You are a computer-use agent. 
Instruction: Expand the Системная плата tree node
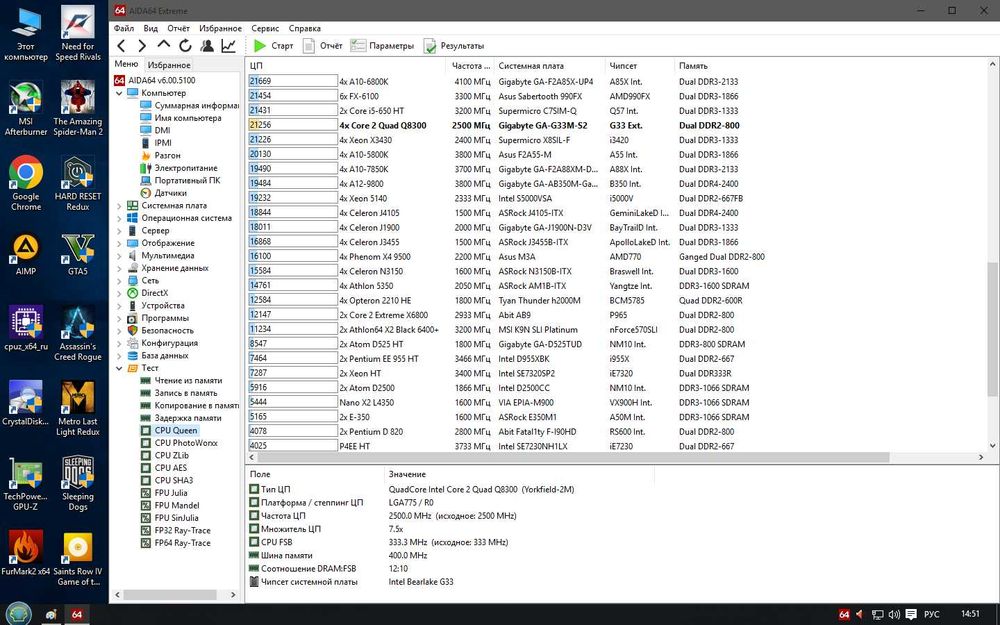[x=119, y=205]
